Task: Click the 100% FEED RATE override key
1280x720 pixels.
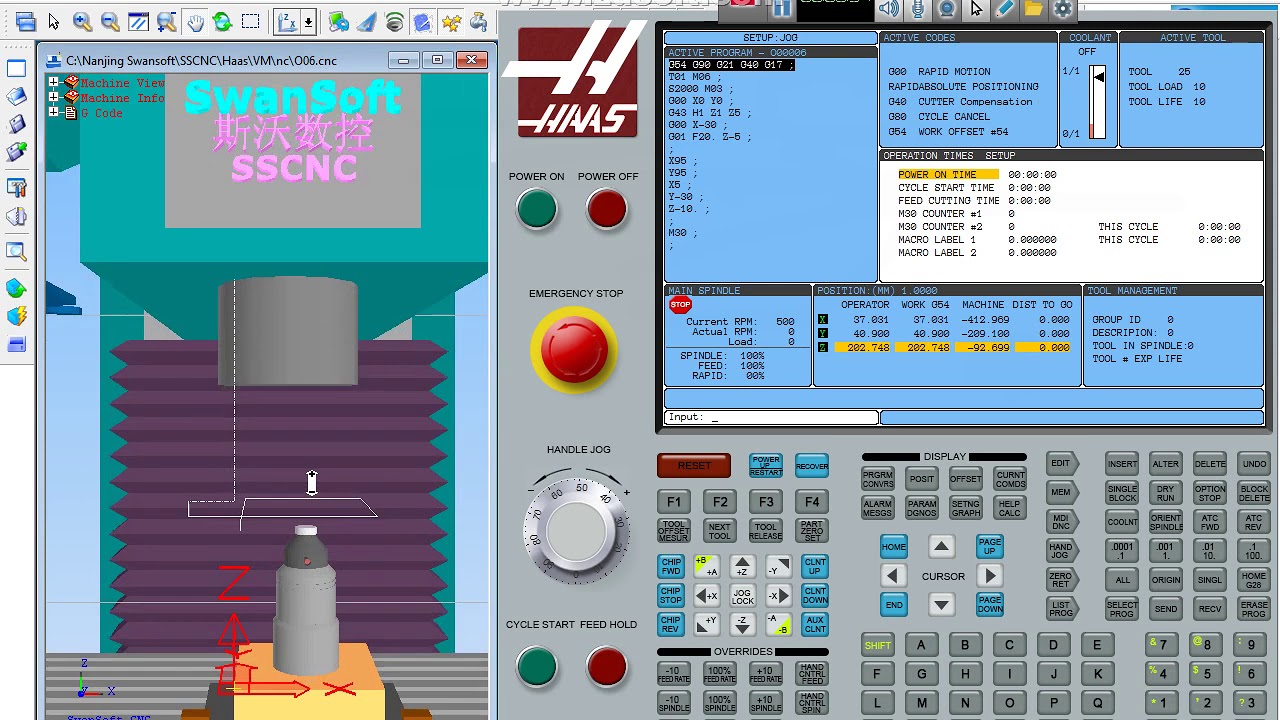Action: (x=719, y=675)
